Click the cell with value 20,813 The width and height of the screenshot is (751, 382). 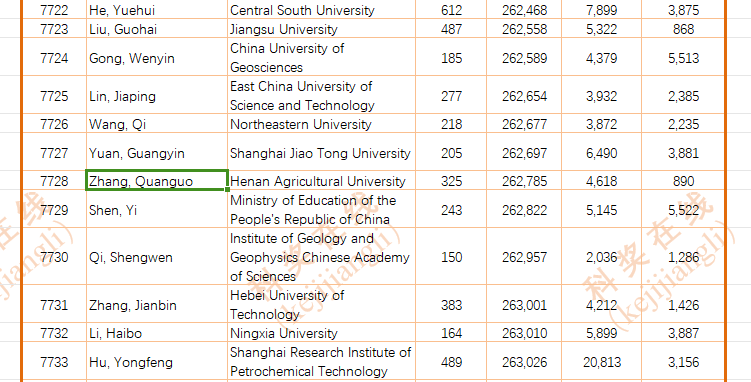[601, 361]
